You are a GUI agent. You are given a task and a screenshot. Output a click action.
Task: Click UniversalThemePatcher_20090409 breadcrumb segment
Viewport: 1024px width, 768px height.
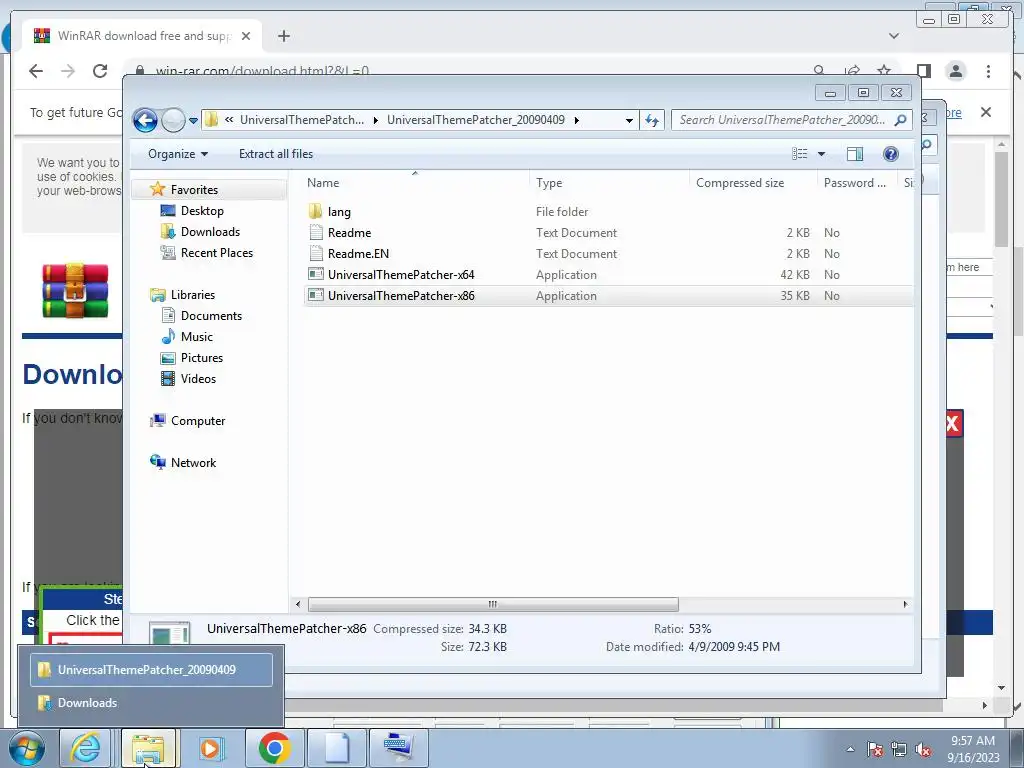[x=475, y=120]
